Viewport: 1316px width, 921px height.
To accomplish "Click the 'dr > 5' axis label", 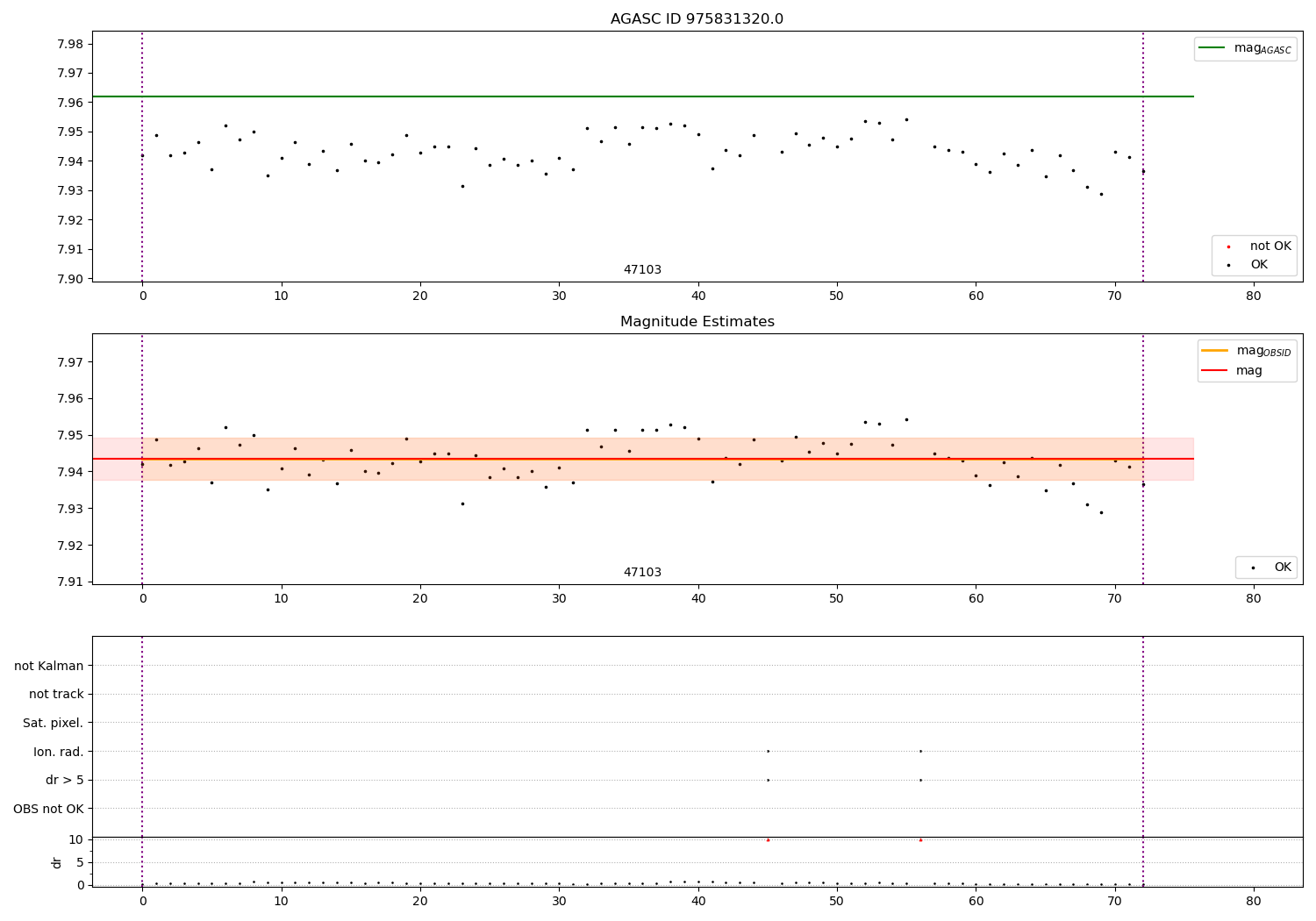I will pos(65,780).
